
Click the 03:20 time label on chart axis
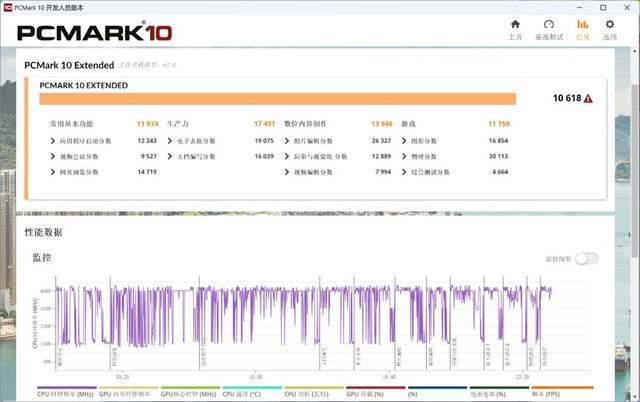(x=122, y=377)
